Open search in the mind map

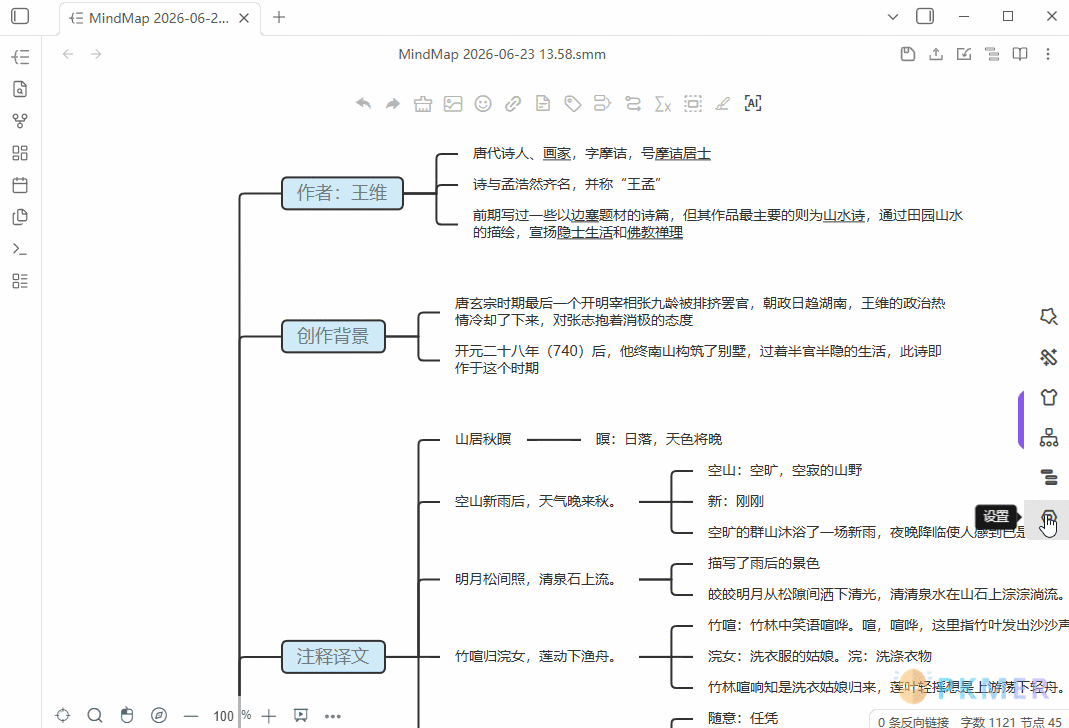[x=95, y=715]
